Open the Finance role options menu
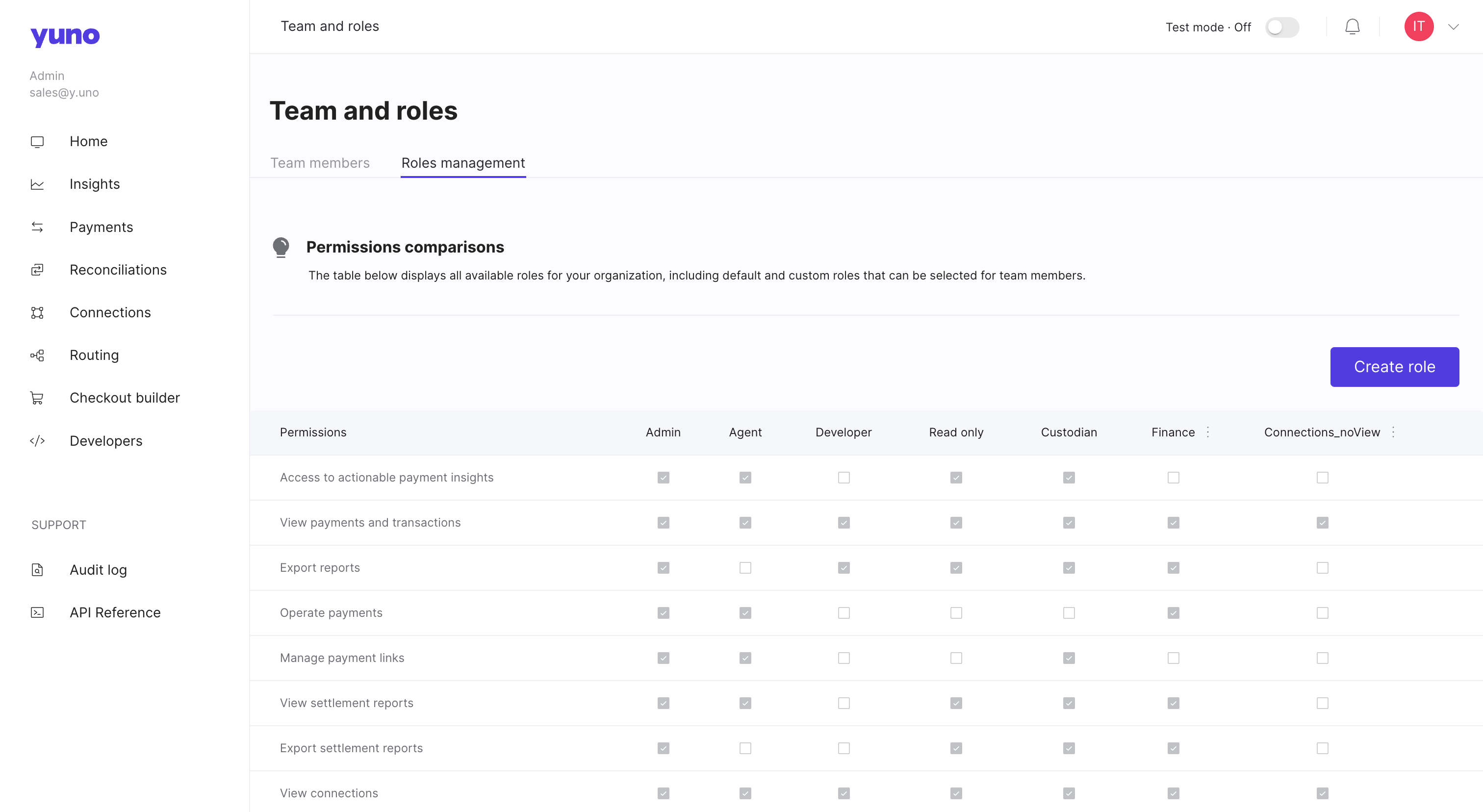This screenshot has width=1483, height=812. tap(1208, 432)
